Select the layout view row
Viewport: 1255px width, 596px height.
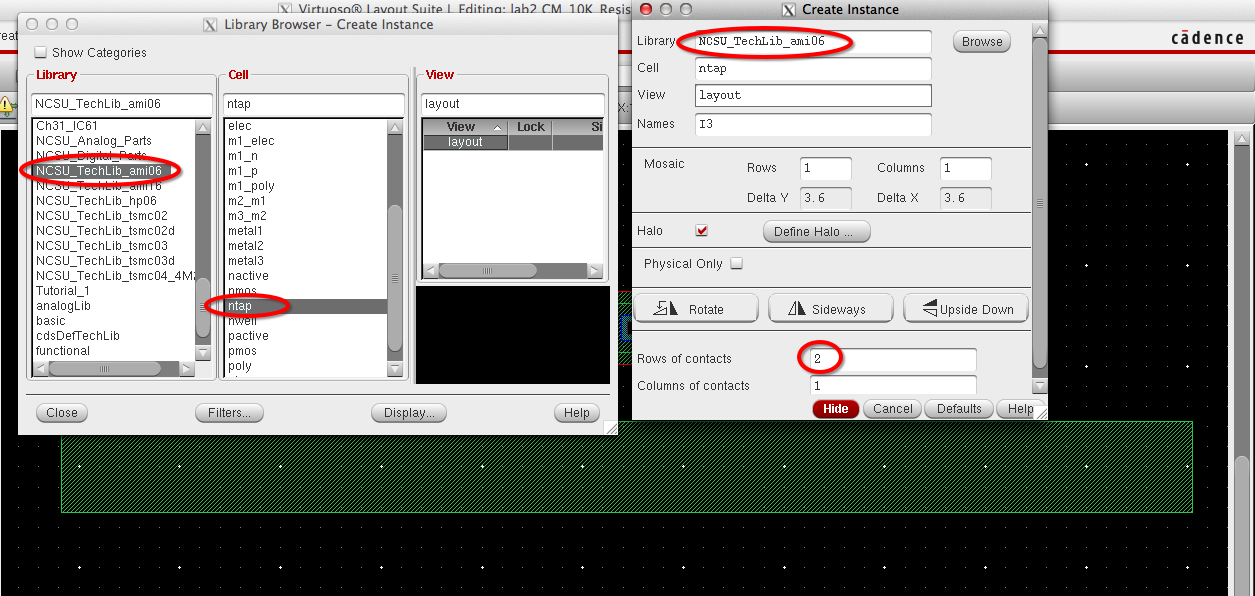click(513, 142)
